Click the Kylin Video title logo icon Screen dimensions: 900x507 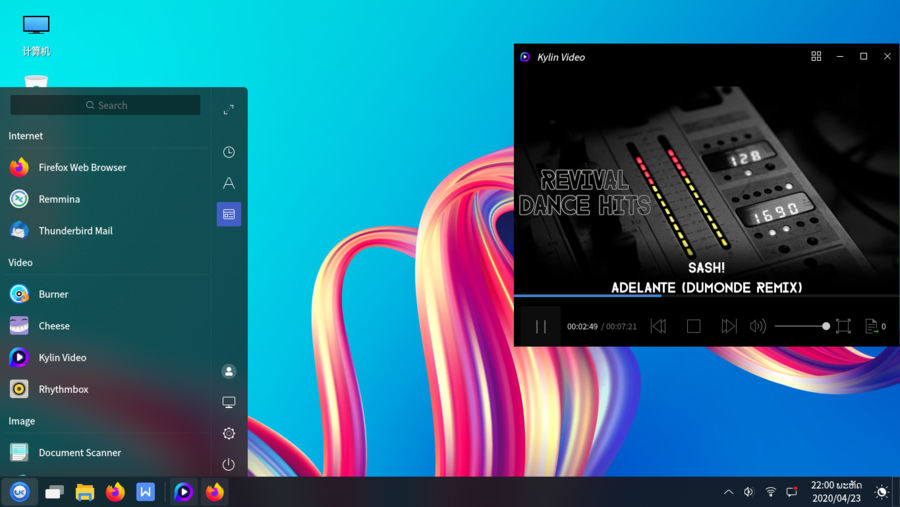coord(525,57)
